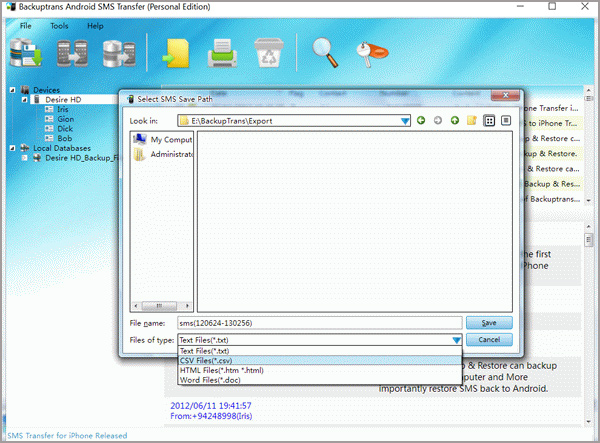
Task: Click scroll left arrow in dialog sidebar
Action: 136,306
